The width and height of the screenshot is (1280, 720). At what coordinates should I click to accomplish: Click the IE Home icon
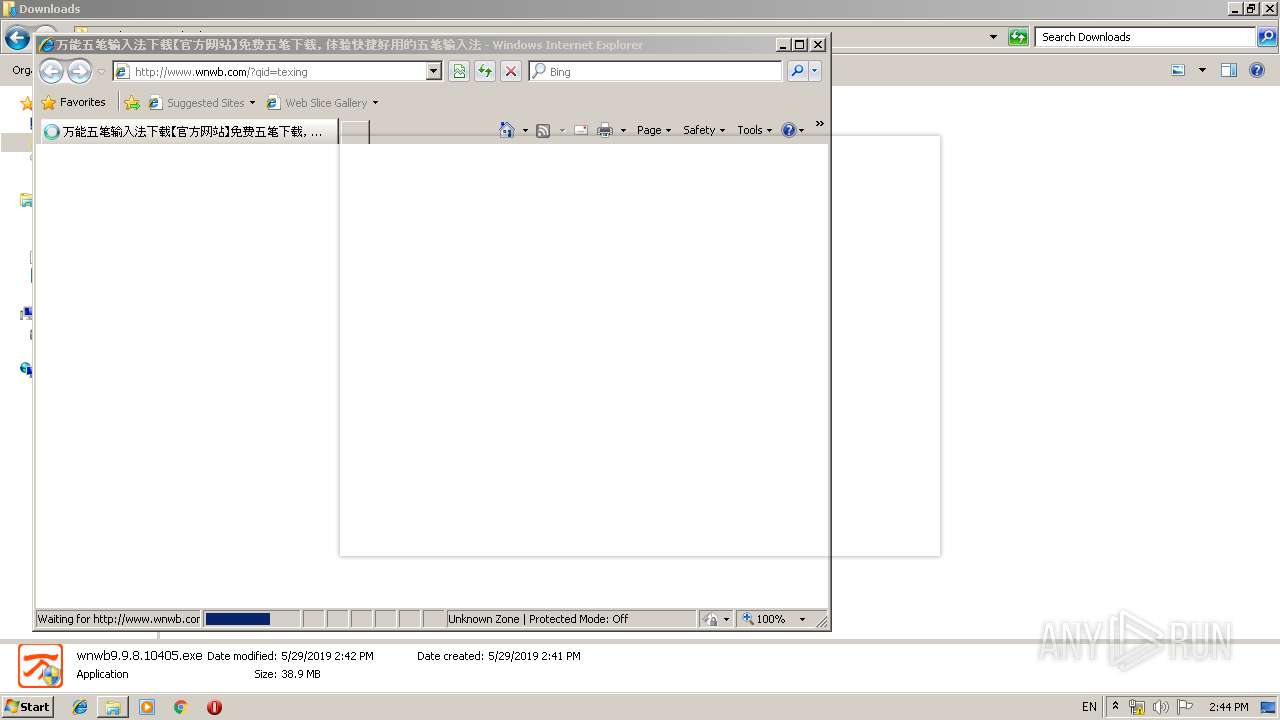pos(507,130)
